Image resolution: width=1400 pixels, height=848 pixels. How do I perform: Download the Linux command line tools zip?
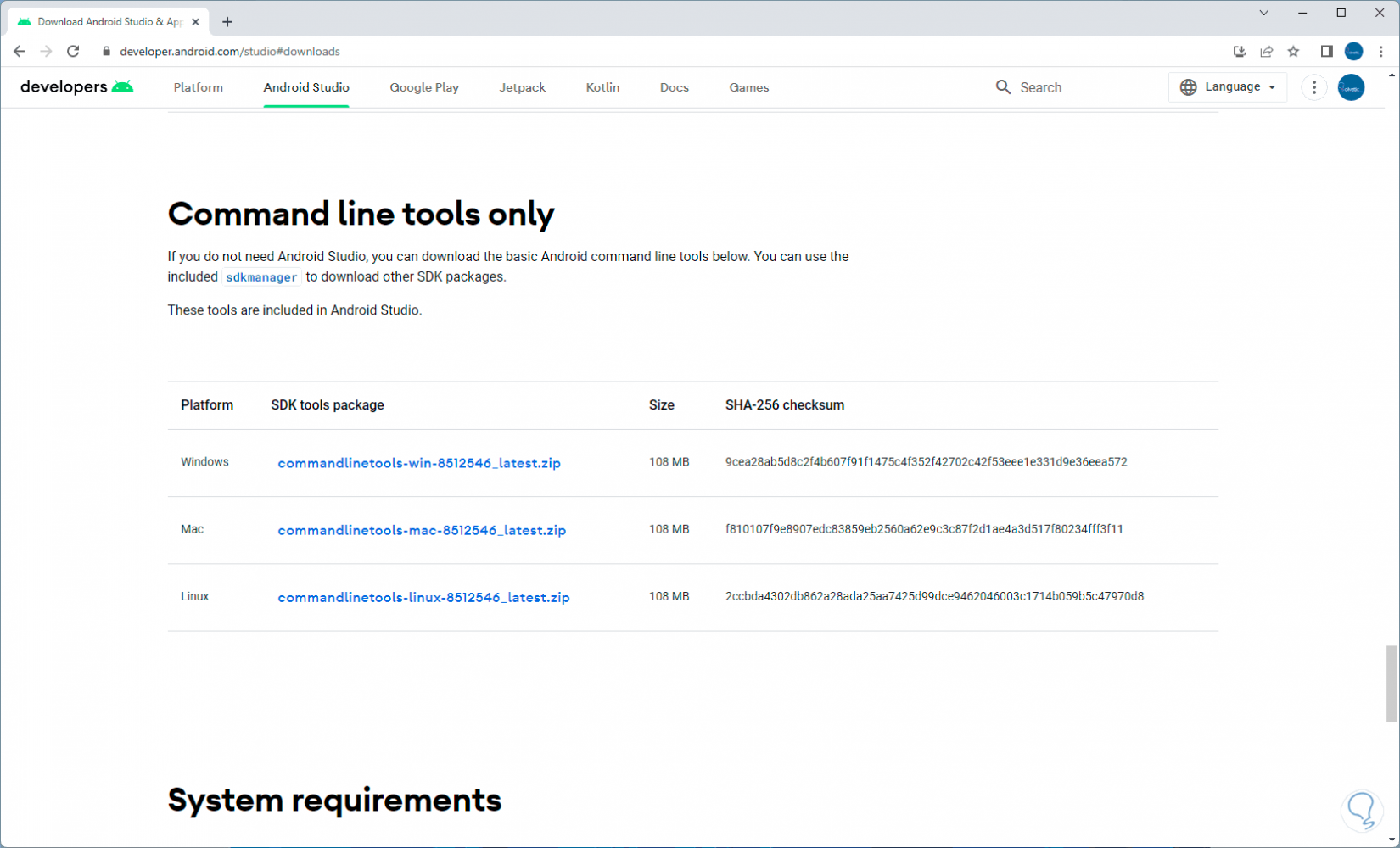[x=423, y=597]
